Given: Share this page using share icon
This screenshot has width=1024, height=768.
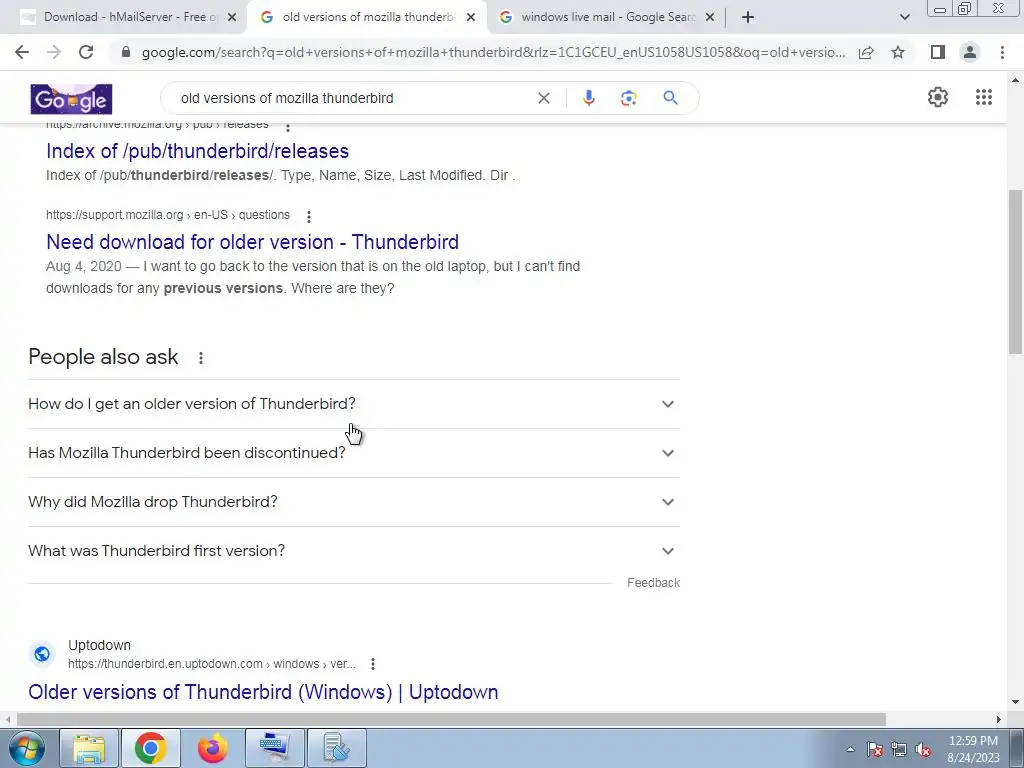Looking at the screenshot, I should (x=866, y=52).
